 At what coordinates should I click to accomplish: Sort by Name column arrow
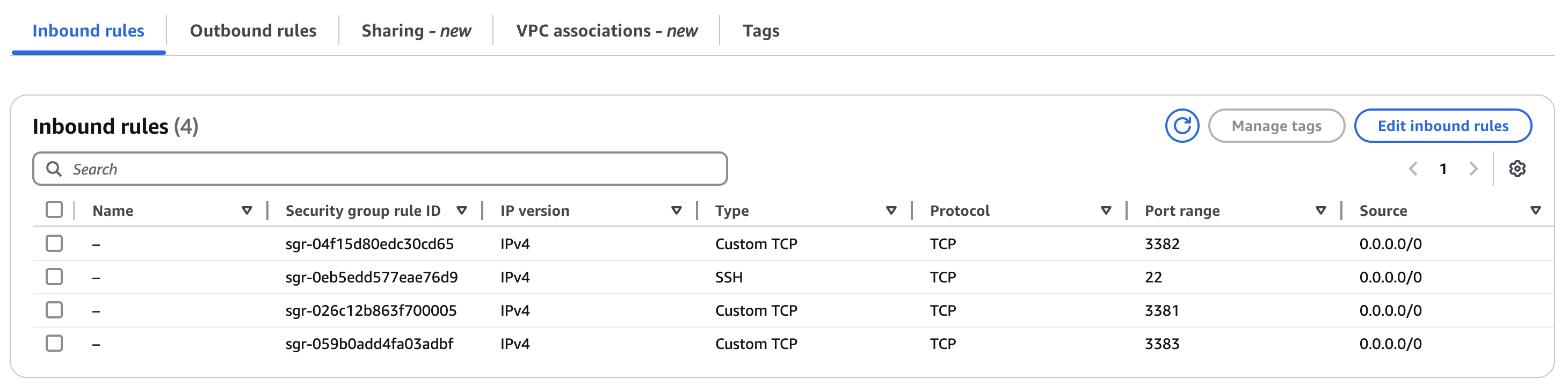[246, 210]
